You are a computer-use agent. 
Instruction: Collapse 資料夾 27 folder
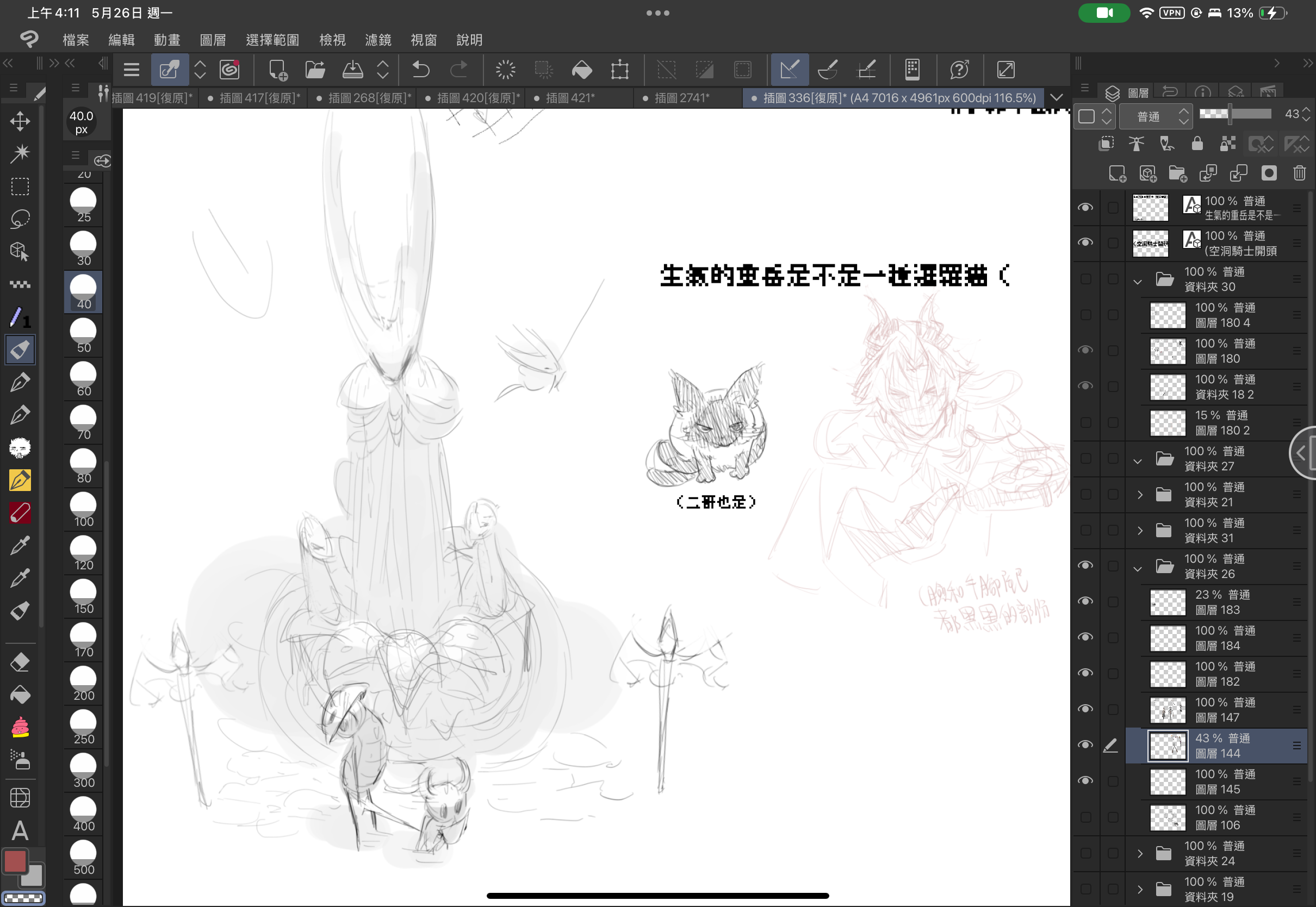click(x=1138, y=461)
